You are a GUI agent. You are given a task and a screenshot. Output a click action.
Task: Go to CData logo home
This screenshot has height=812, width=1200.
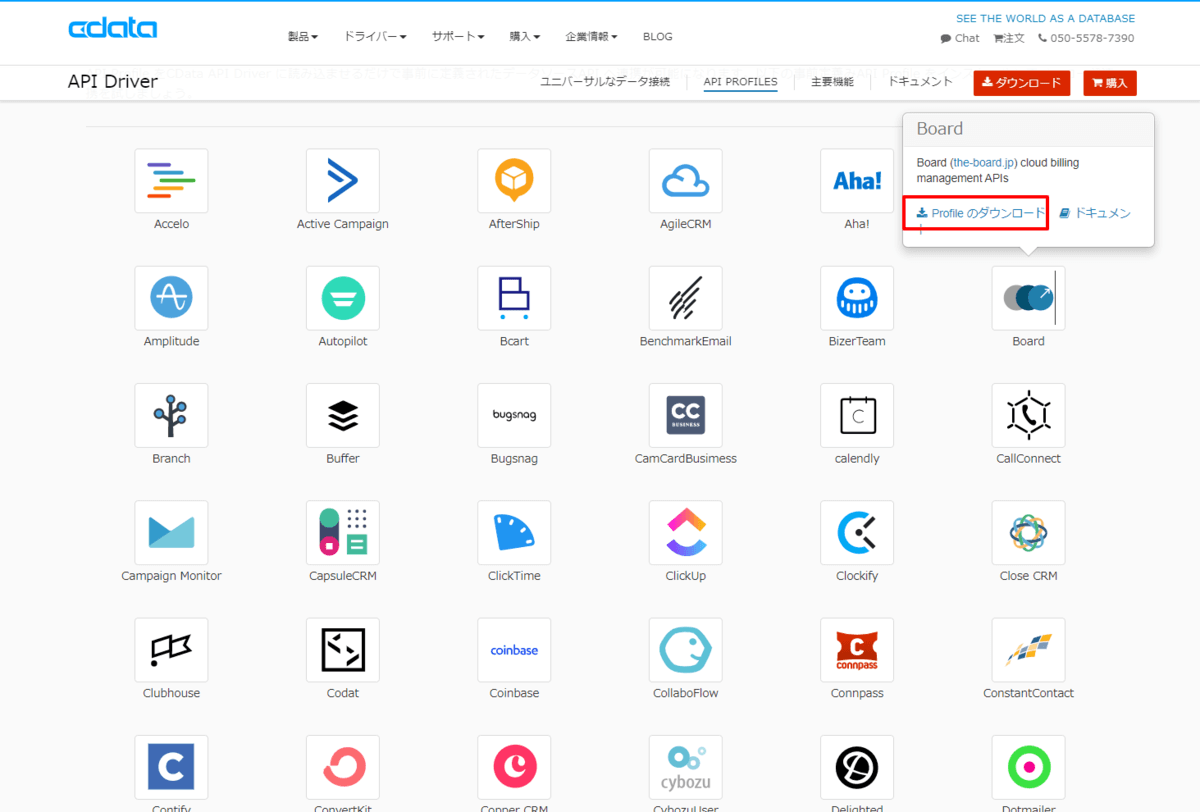tap(112, 28)
